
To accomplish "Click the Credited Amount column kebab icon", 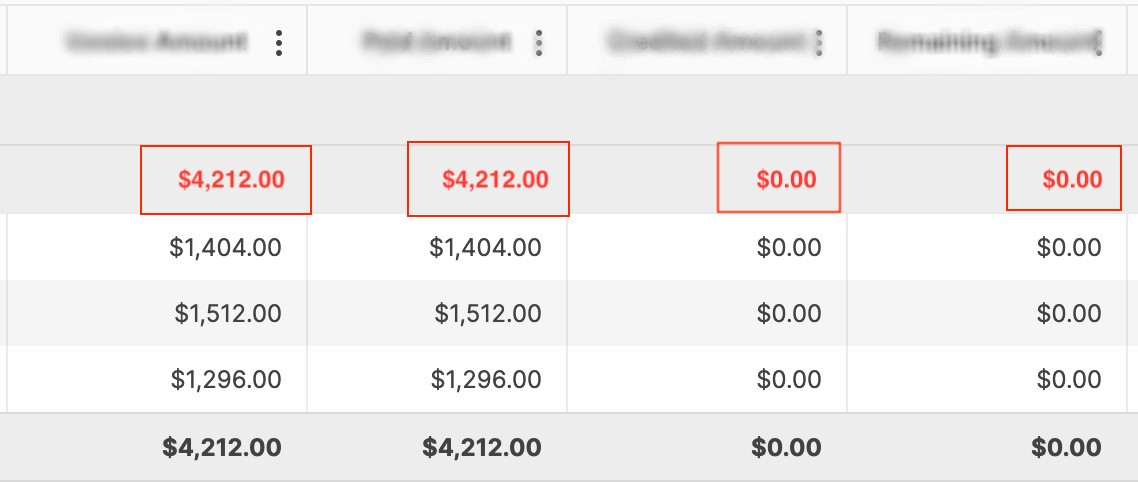I will 819,42.
